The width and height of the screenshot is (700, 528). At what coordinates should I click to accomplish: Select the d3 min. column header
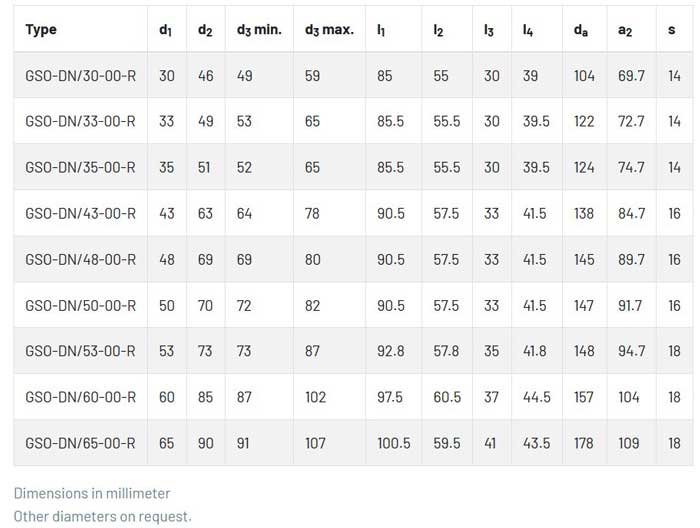(259, 30)
